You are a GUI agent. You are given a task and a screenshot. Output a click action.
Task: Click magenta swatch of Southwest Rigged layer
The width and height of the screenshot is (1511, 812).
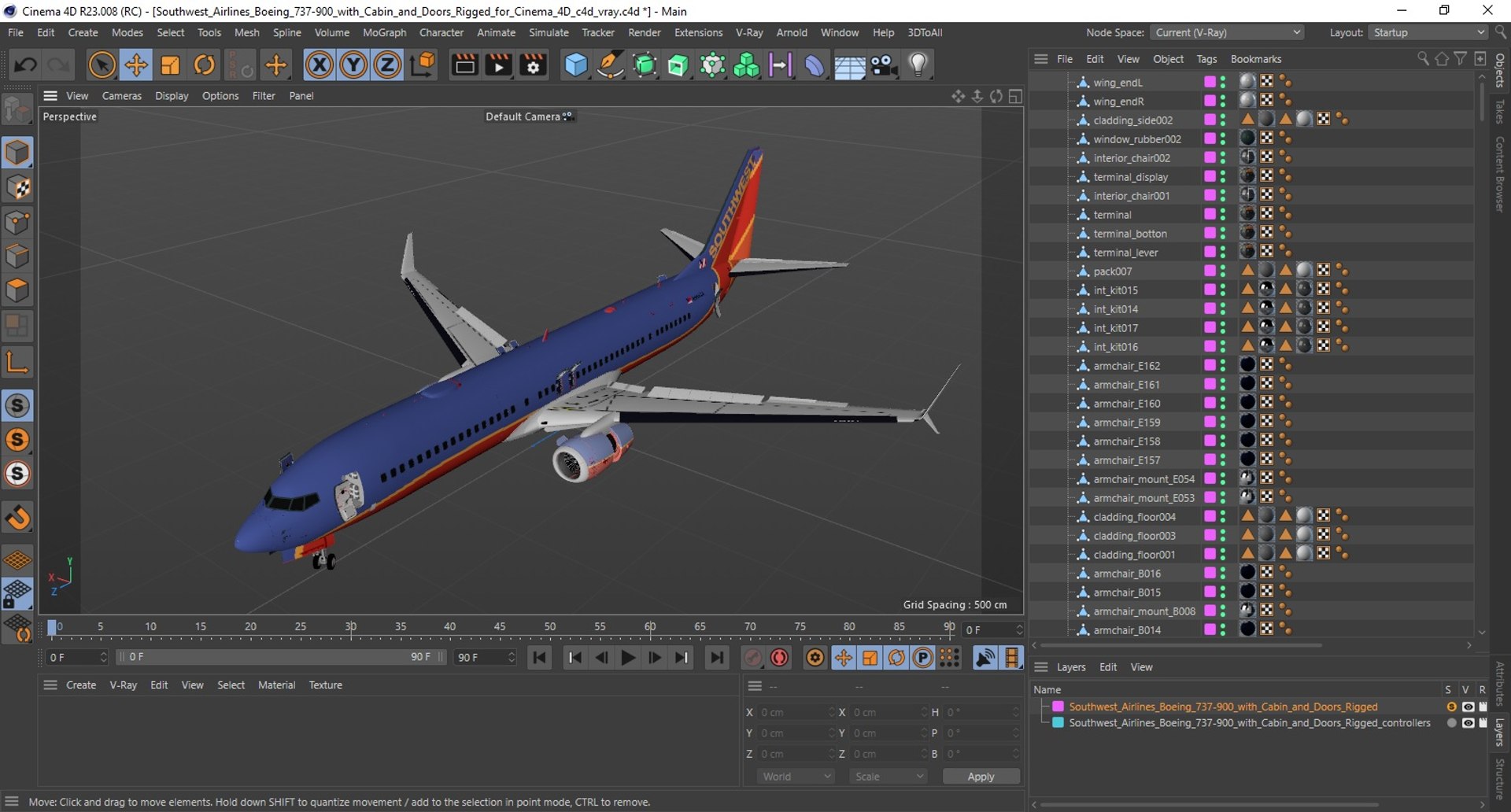pos(1058,707)
